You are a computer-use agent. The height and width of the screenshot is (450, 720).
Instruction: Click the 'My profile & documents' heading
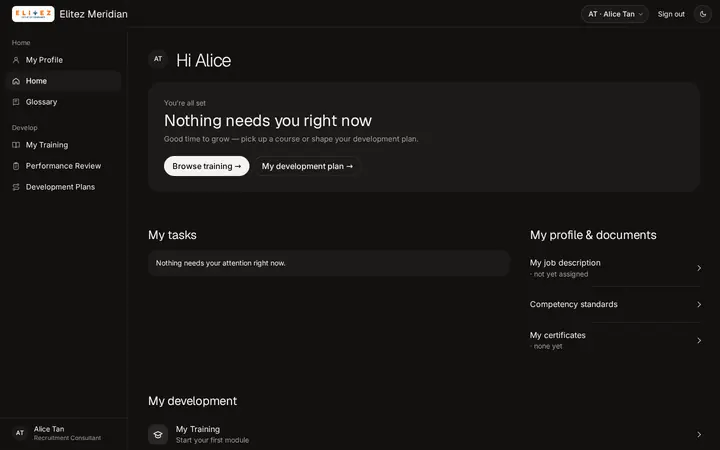click(x=593, y=235)
